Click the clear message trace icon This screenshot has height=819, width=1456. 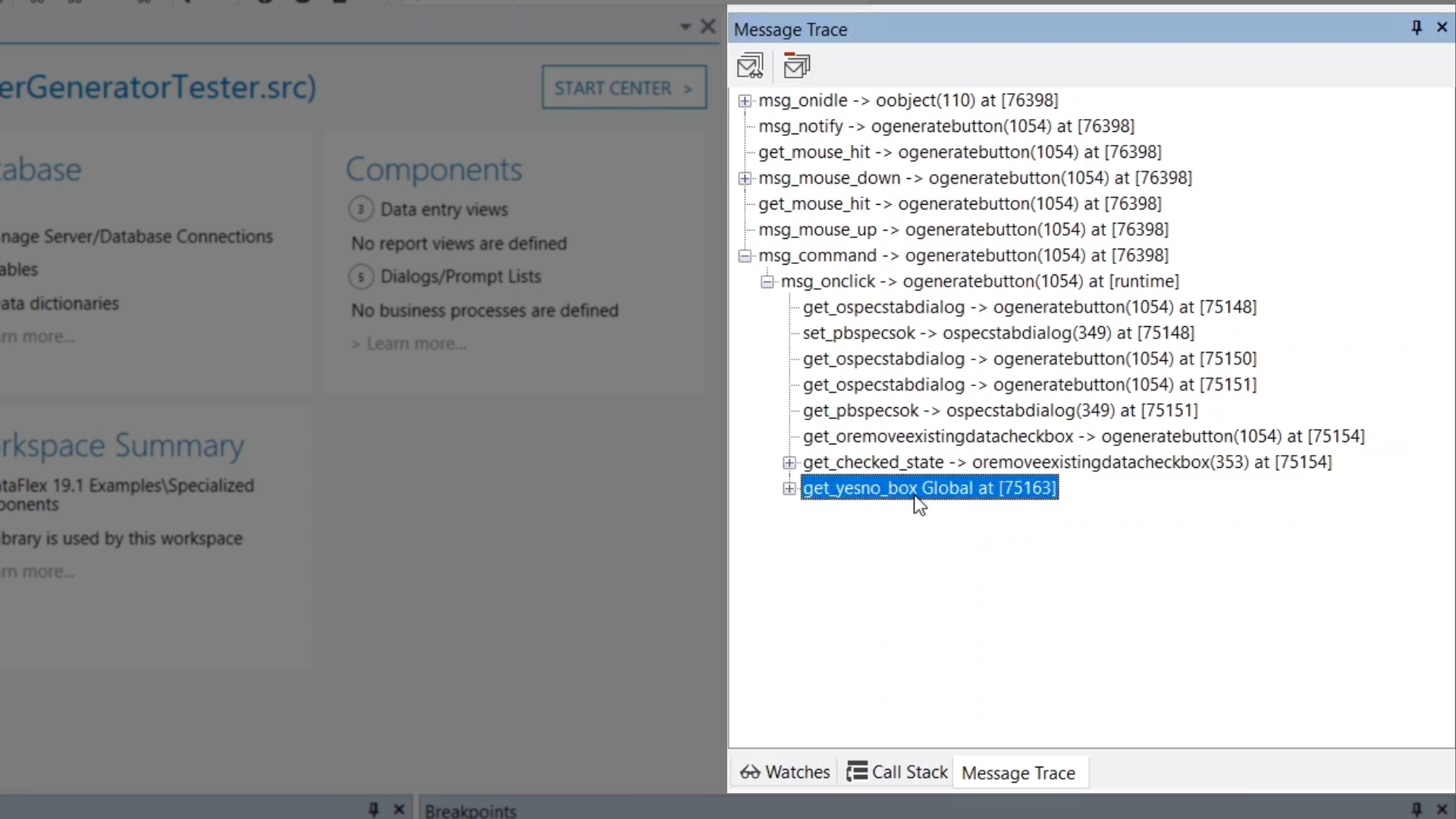[796, 66]
